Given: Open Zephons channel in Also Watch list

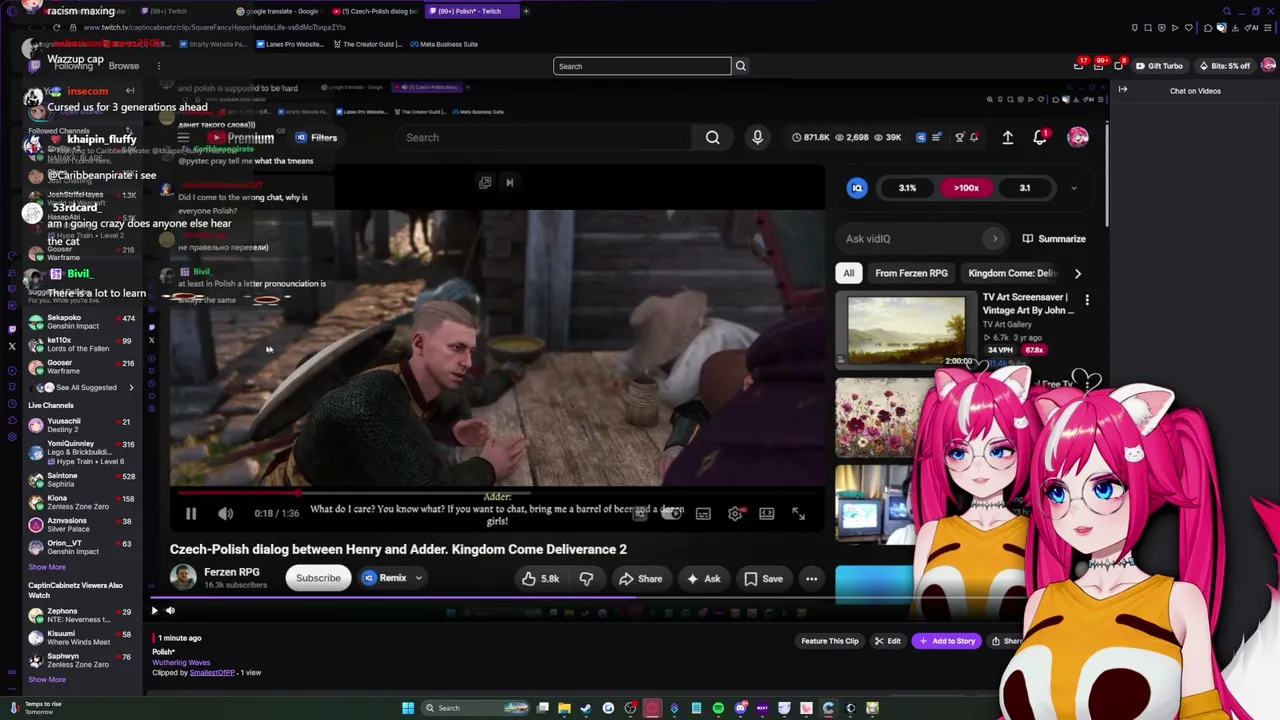Looking at the screenshot, I should [80, 615].
